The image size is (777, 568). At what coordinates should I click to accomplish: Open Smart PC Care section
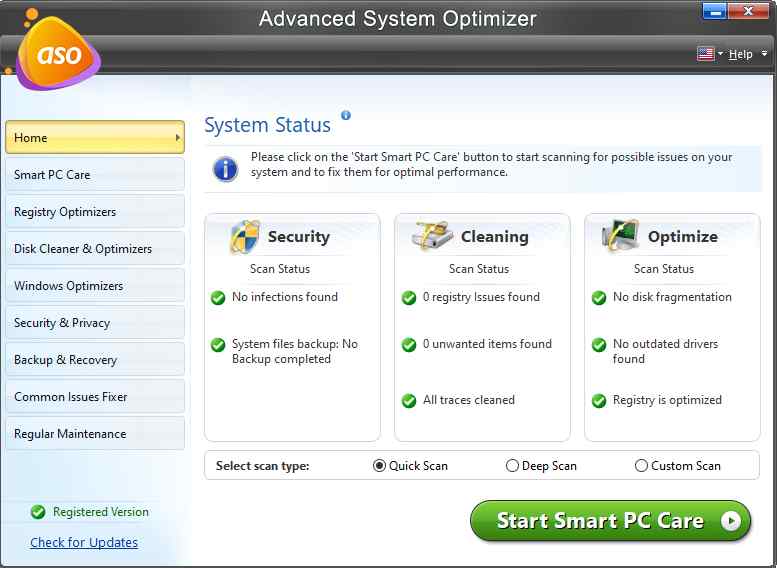95,174
